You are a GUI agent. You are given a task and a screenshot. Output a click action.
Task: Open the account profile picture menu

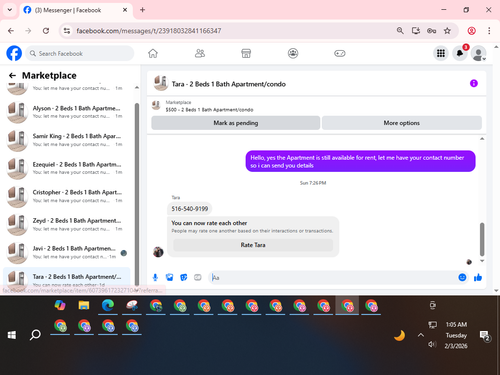478,53
